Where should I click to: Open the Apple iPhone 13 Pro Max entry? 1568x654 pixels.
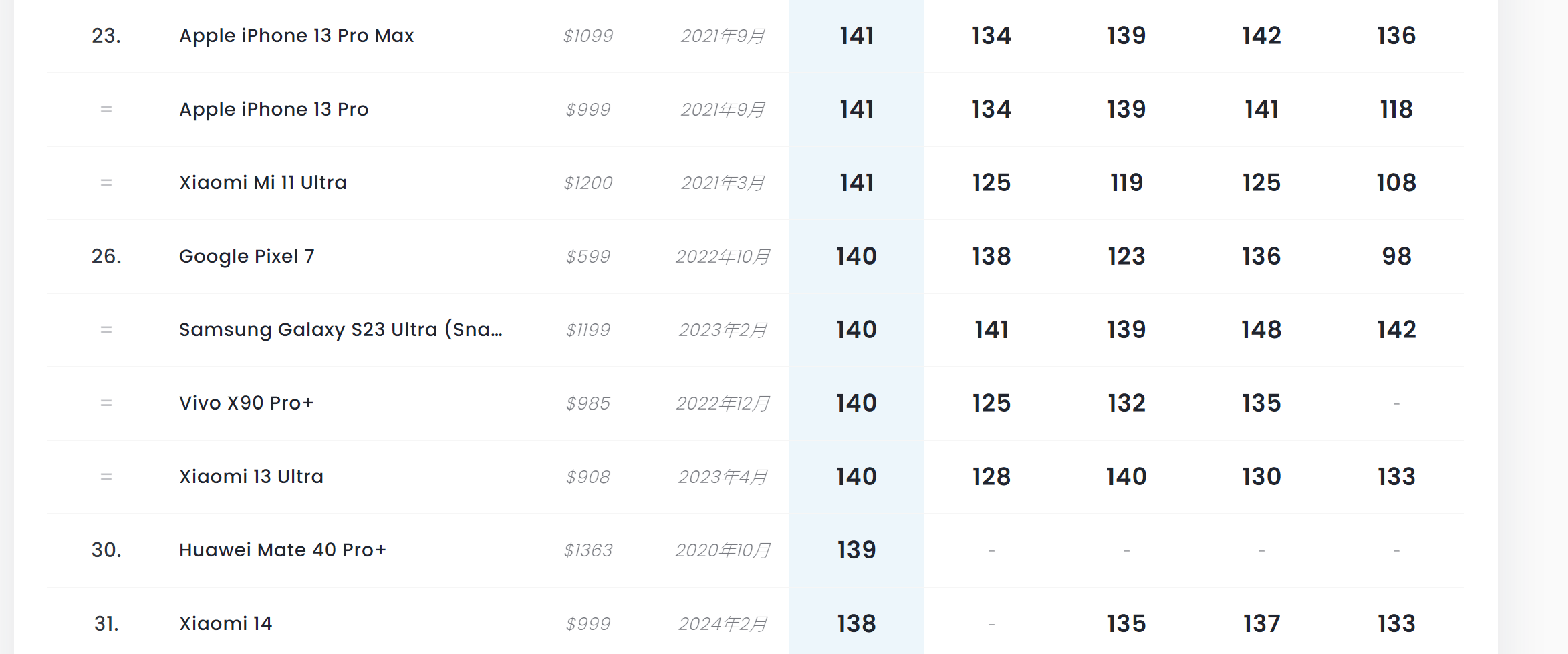tap(296, 35)
